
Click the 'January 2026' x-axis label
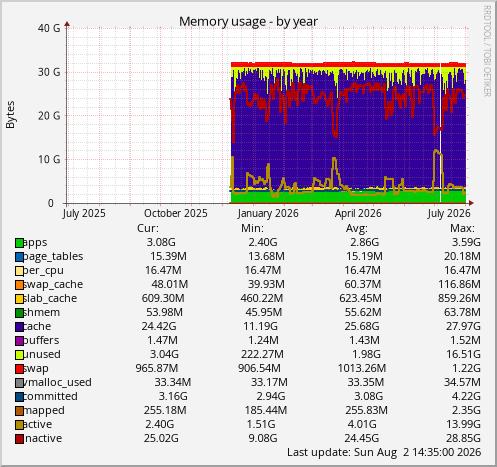tap(268, 213)
